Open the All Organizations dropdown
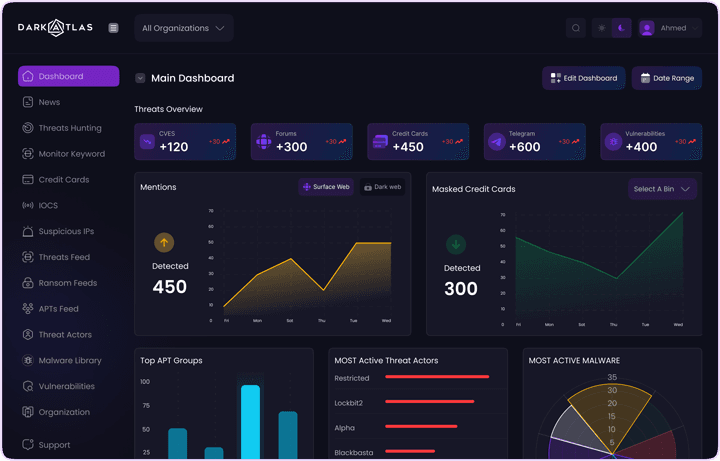The height and width of the screenshot is (461, 720). pyautogui.click(x=183, y=28)
